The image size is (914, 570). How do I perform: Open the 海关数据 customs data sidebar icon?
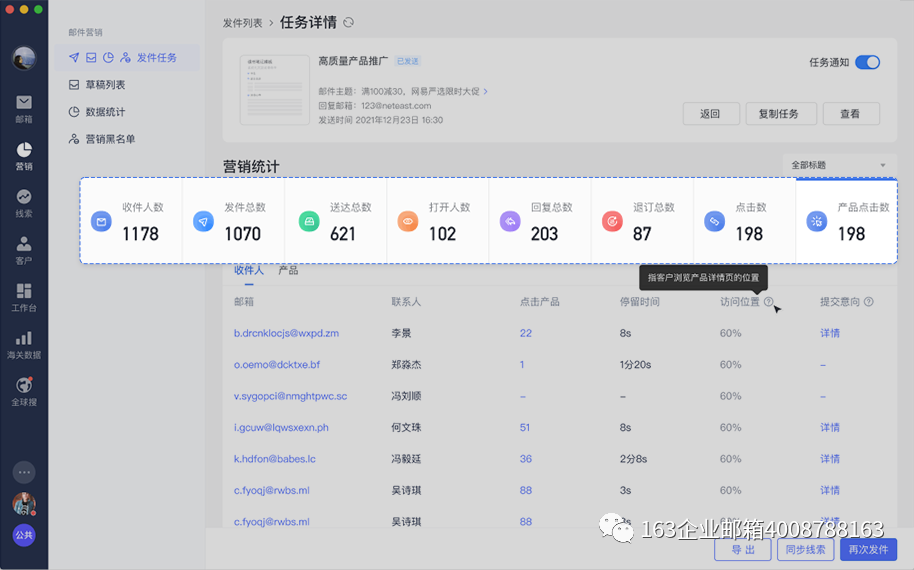pyautogui.click(x=24, y=344)
